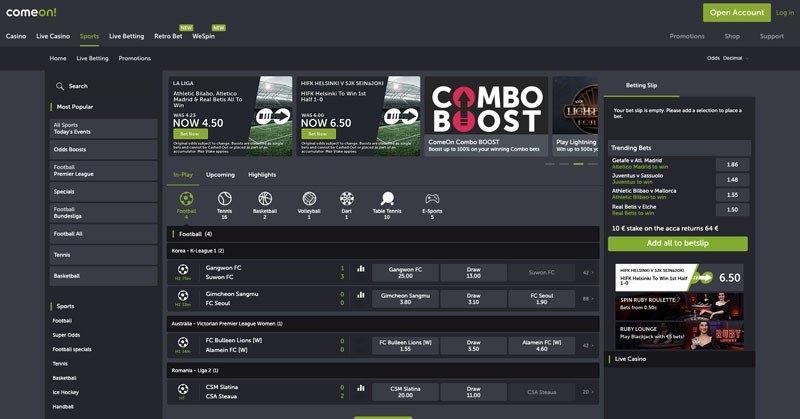Click the Open Account button
Viewport: 800px width, 419px height.
[737, 13]
